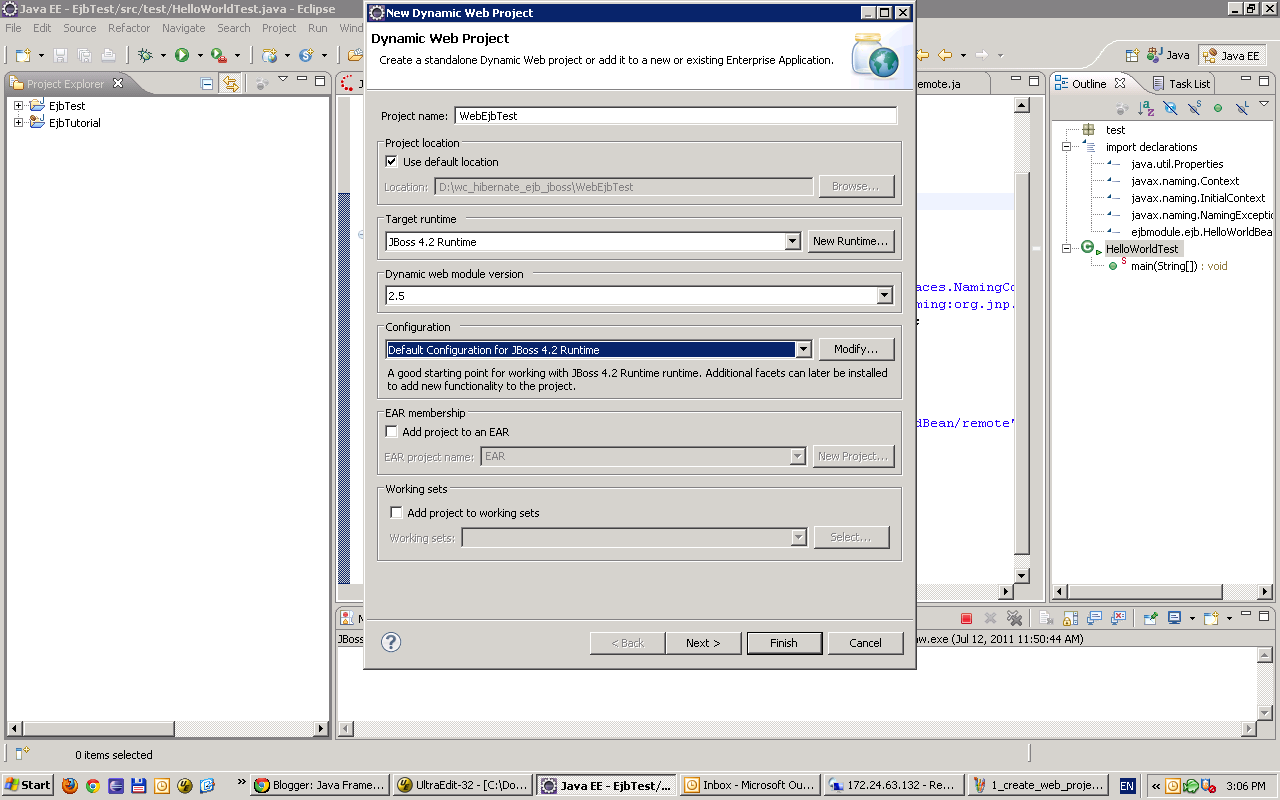This screenshot has height=800, width=1280.
Task: Select the Debug toolbar icon
Action: (x=147, y=55)
